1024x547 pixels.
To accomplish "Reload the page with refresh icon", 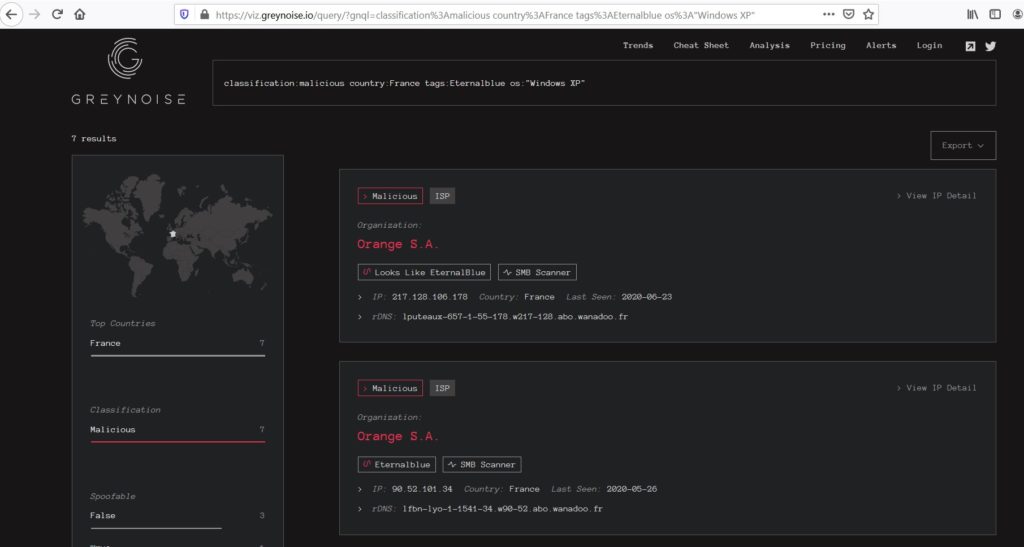I will point(57,14).
